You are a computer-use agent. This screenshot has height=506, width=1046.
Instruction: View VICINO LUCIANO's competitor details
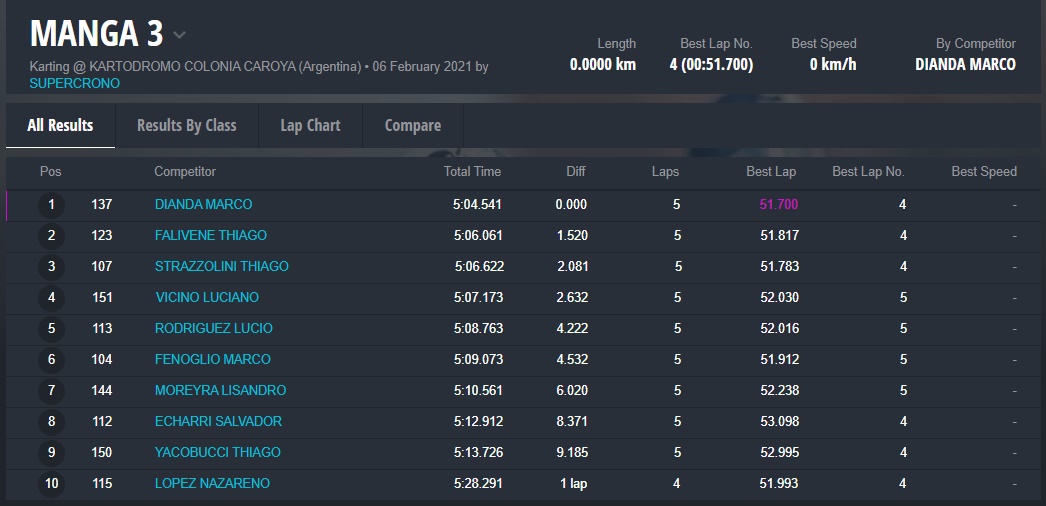pyautogui.click(x=207, y=297)
